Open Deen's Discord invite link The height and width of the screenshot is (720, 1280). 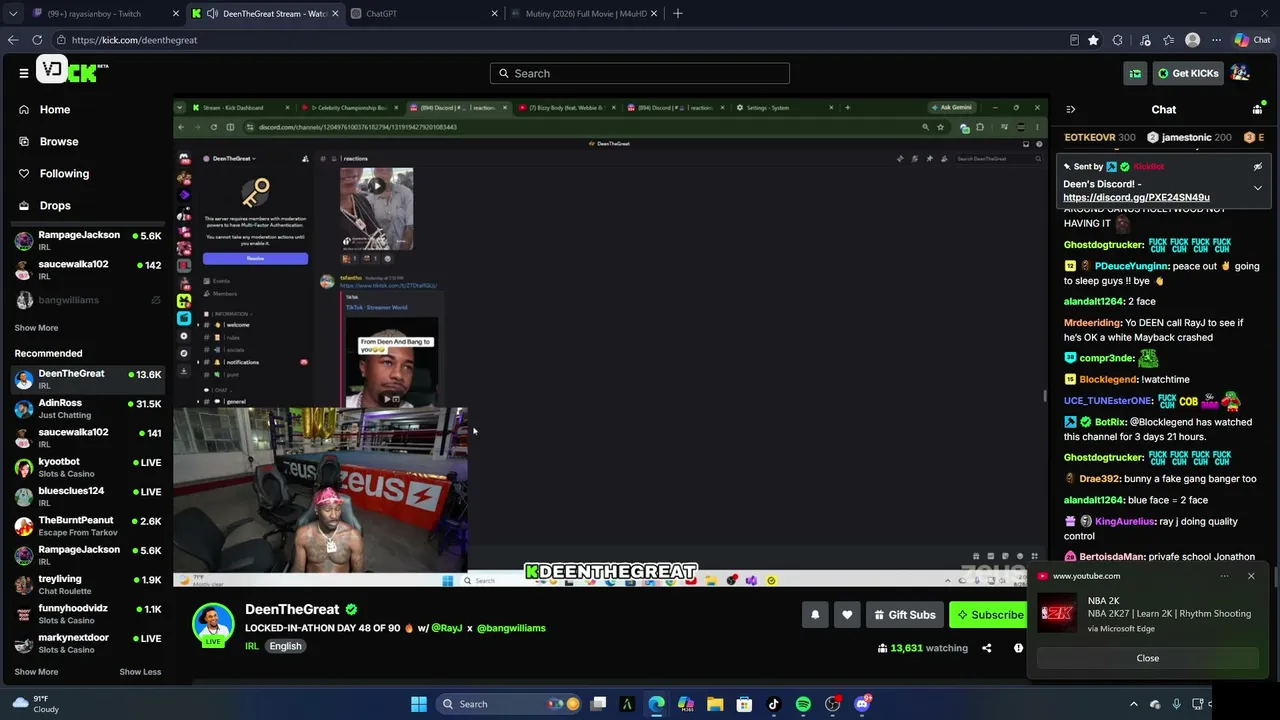click(1136, 197)
